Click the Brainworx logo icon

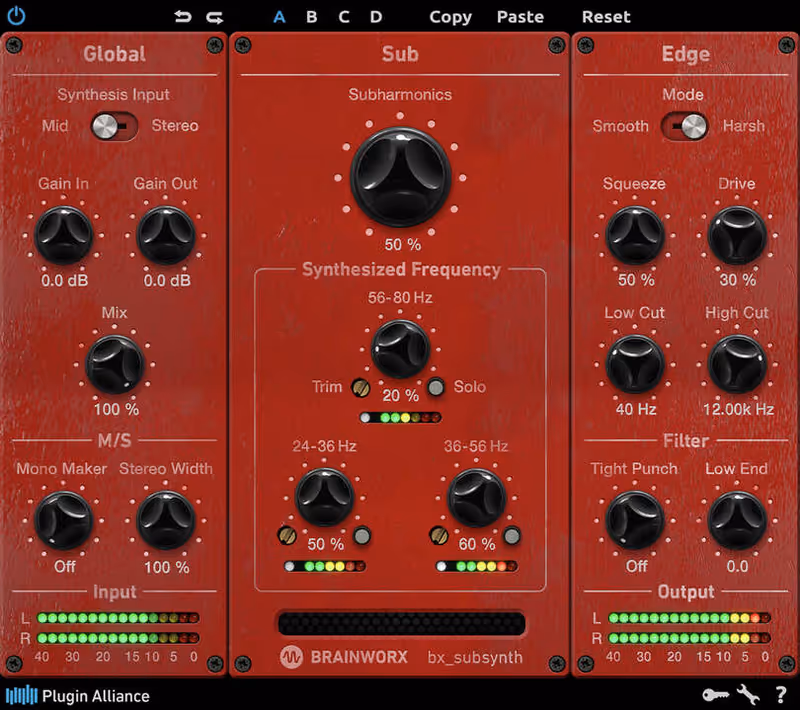291,657
